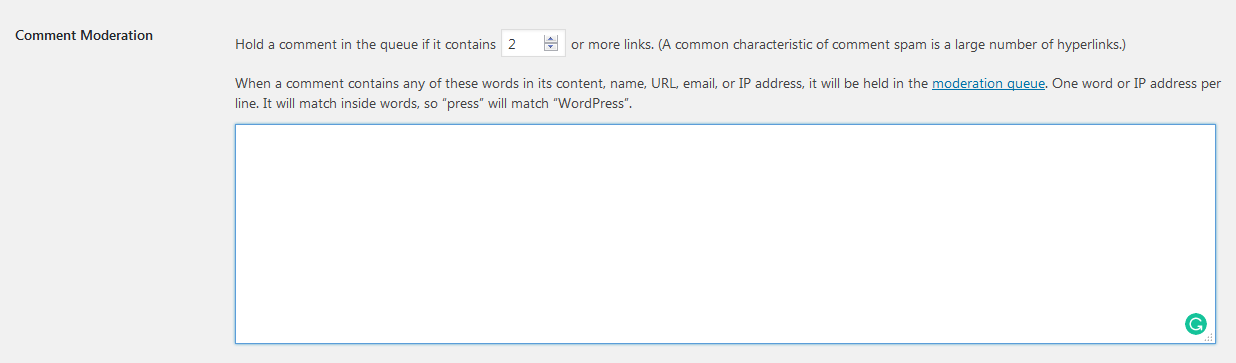Image resolution: width=1236 pixels, height=363 pixels.
Task: Click the textarea resize handle corner
Action: coord(1209,338)
